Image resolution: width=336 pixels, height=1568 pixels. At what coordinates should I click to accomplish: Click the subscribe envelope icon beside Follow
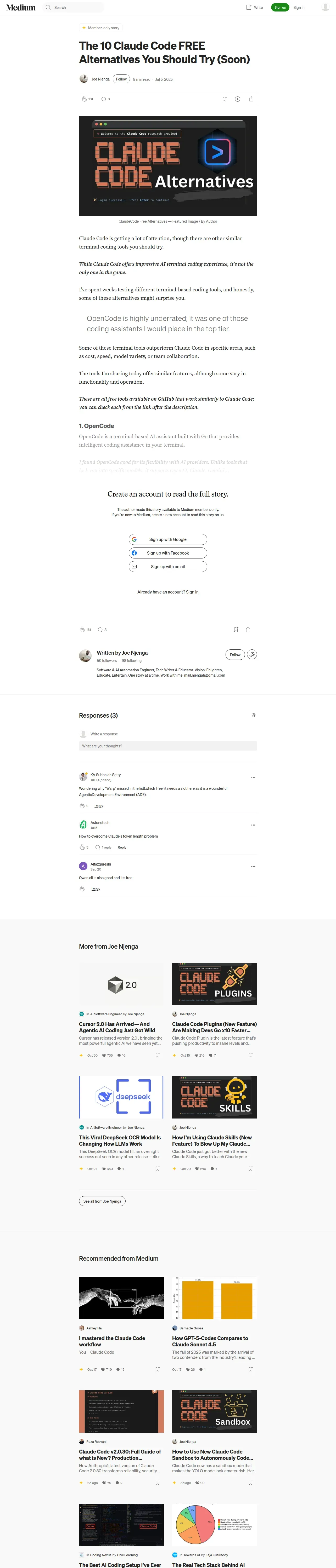252,654
